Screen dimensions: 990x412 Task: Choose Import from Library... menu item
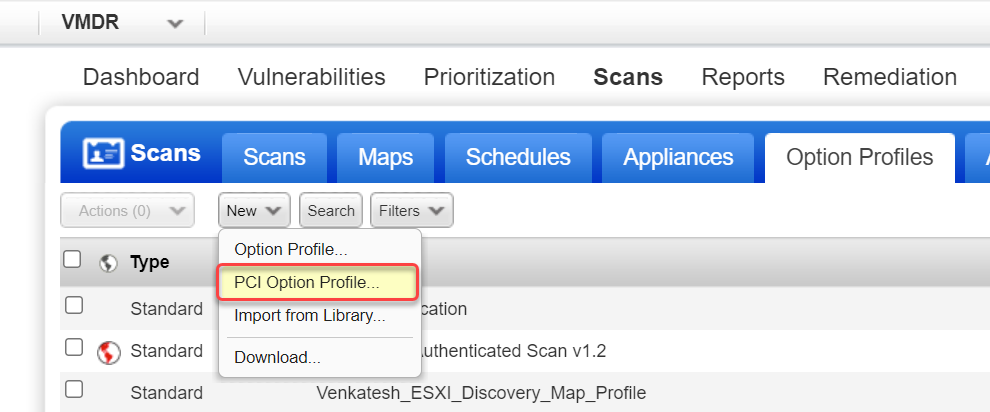(310, 315)
